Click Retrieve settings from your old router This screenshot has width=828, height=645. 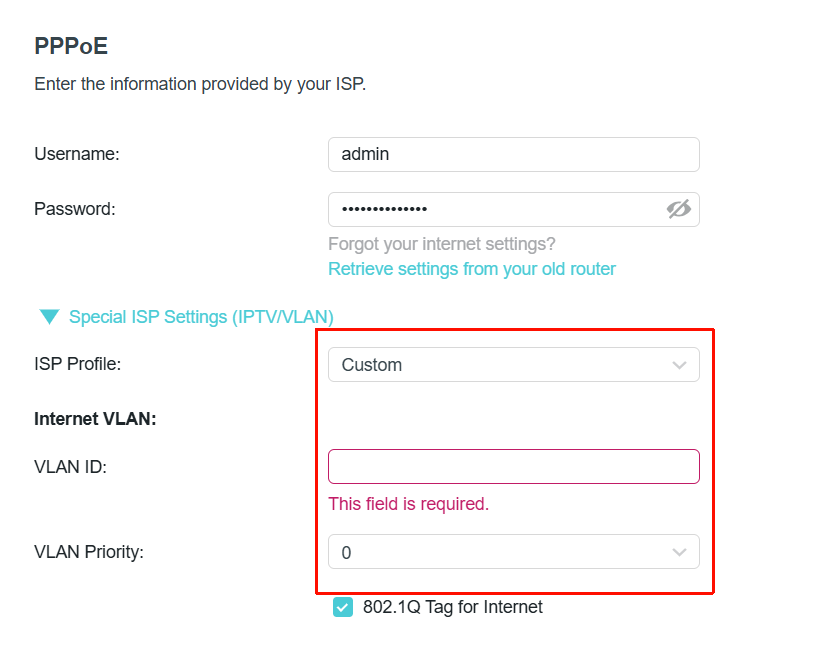(x=472, y=268)
